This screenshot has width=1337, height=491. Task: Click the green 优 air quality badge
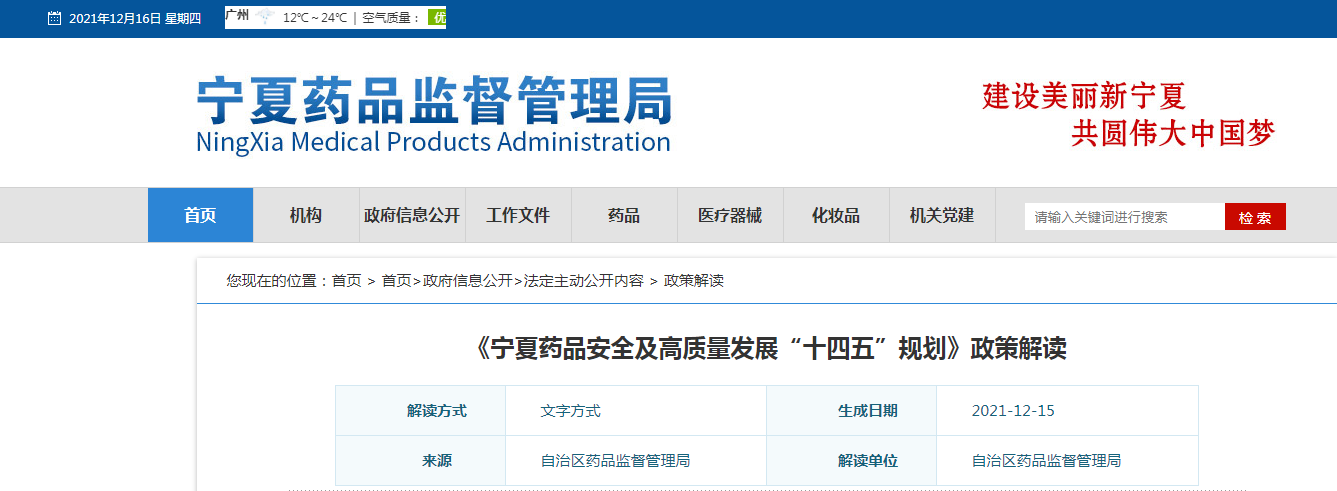(x=436, y=18)
